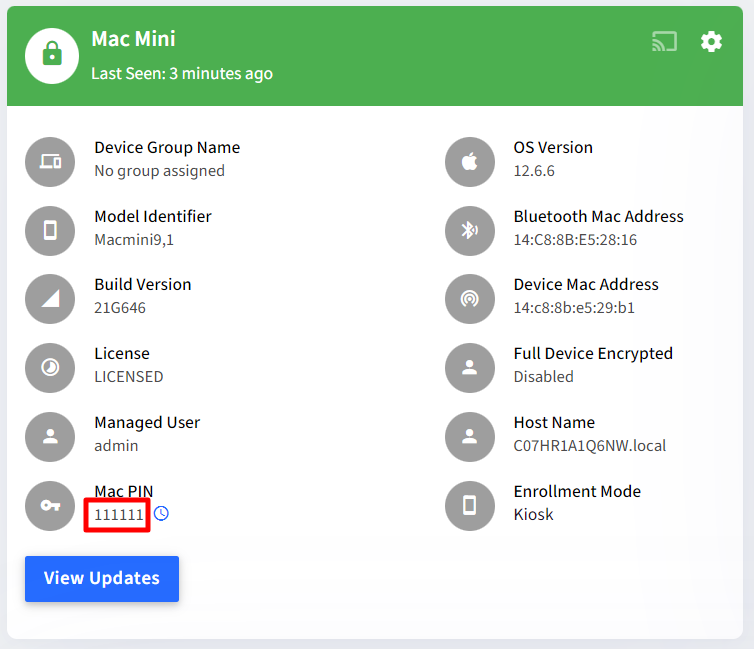Click the Host Name person icon
Viewport: 754px width, 649px height.
(470, 437)
